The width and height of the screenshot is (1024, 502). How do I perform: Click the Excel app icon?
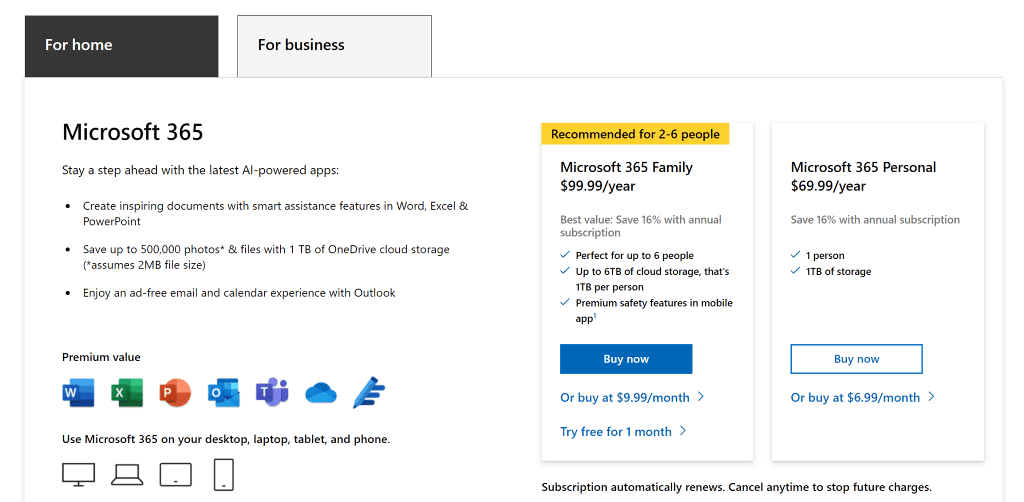[x=127, y=392]
